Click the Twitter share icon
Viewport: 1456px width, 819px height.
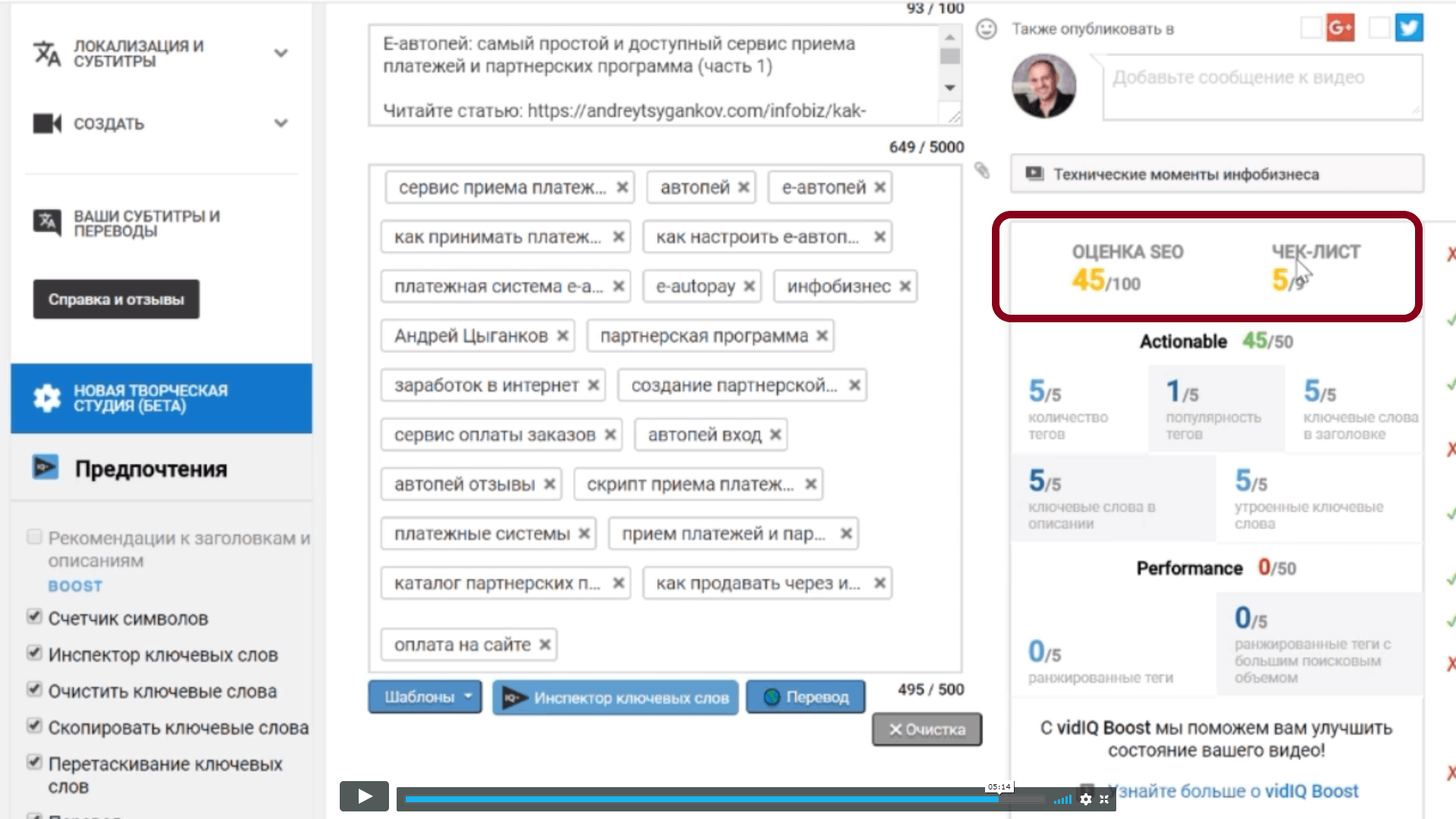(x=1409, y=28)
